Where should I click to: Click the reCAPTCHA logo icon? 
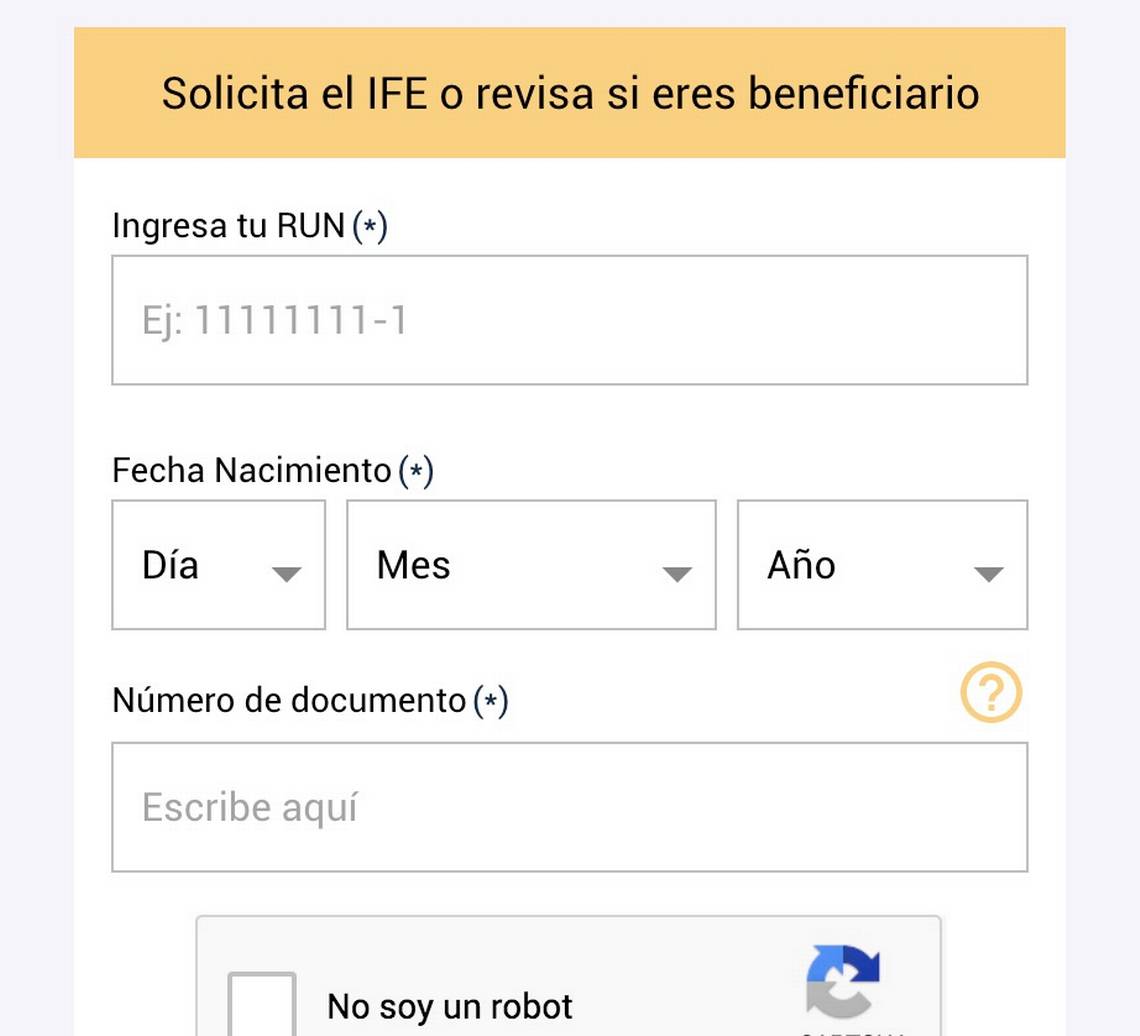pos(843,981)
